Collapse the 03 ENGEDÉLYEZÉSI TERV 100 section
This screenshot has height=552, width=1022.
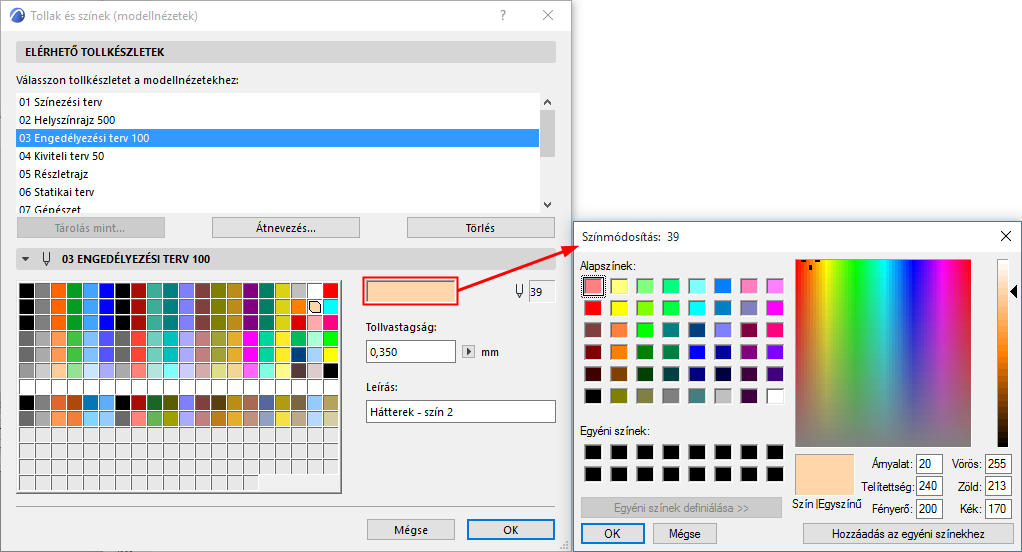click(25, 259)
